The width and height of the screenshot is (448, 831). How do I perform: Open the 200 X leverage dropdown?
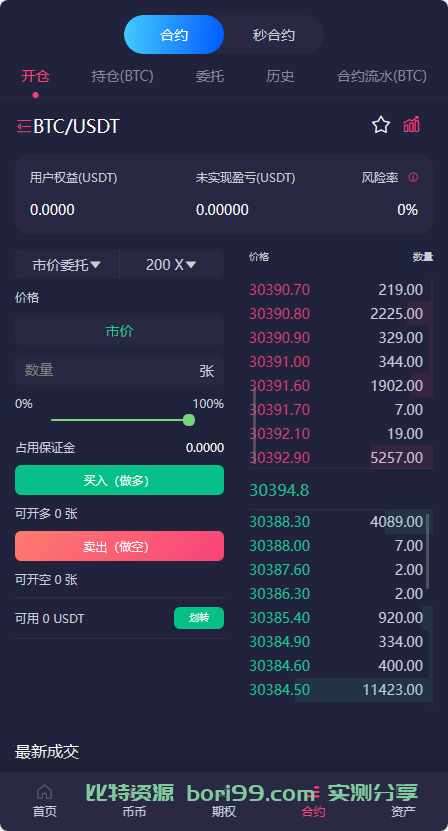(x=171, y=264)
